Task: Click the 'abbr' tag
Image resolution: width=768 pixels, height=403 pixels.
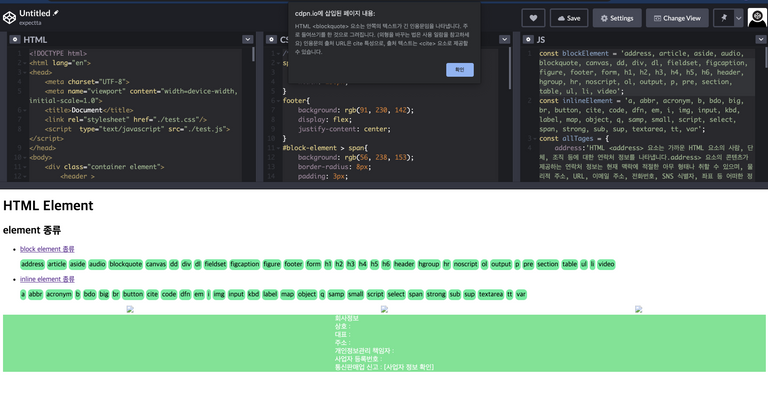Action: [x=35, y=294]
